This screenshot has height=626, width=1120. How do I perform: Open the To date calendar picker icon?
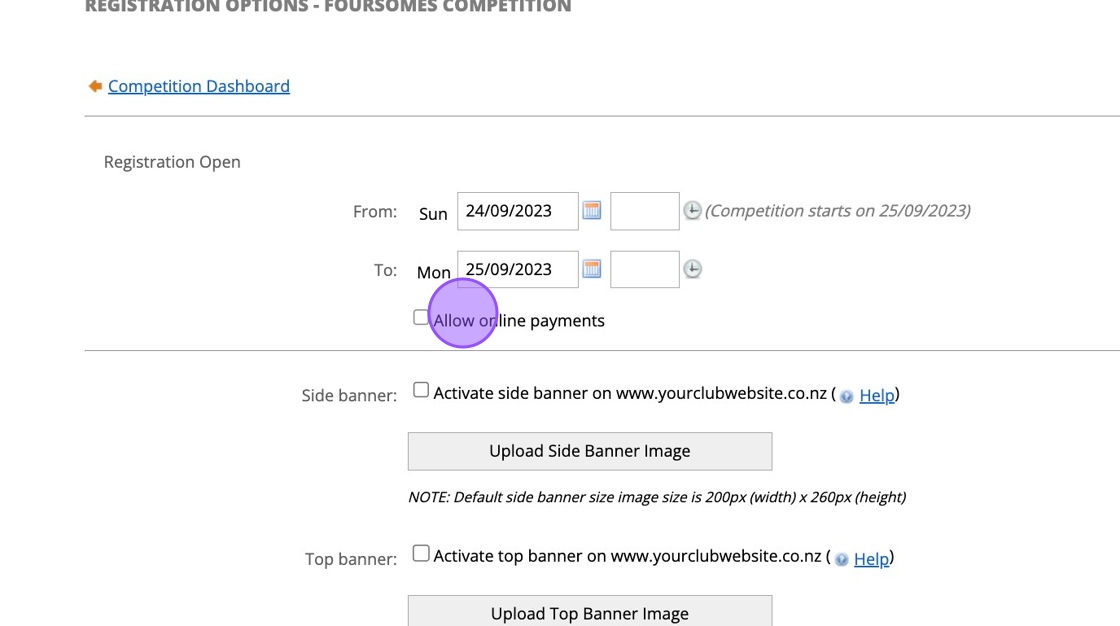click(x=592, y=269)
